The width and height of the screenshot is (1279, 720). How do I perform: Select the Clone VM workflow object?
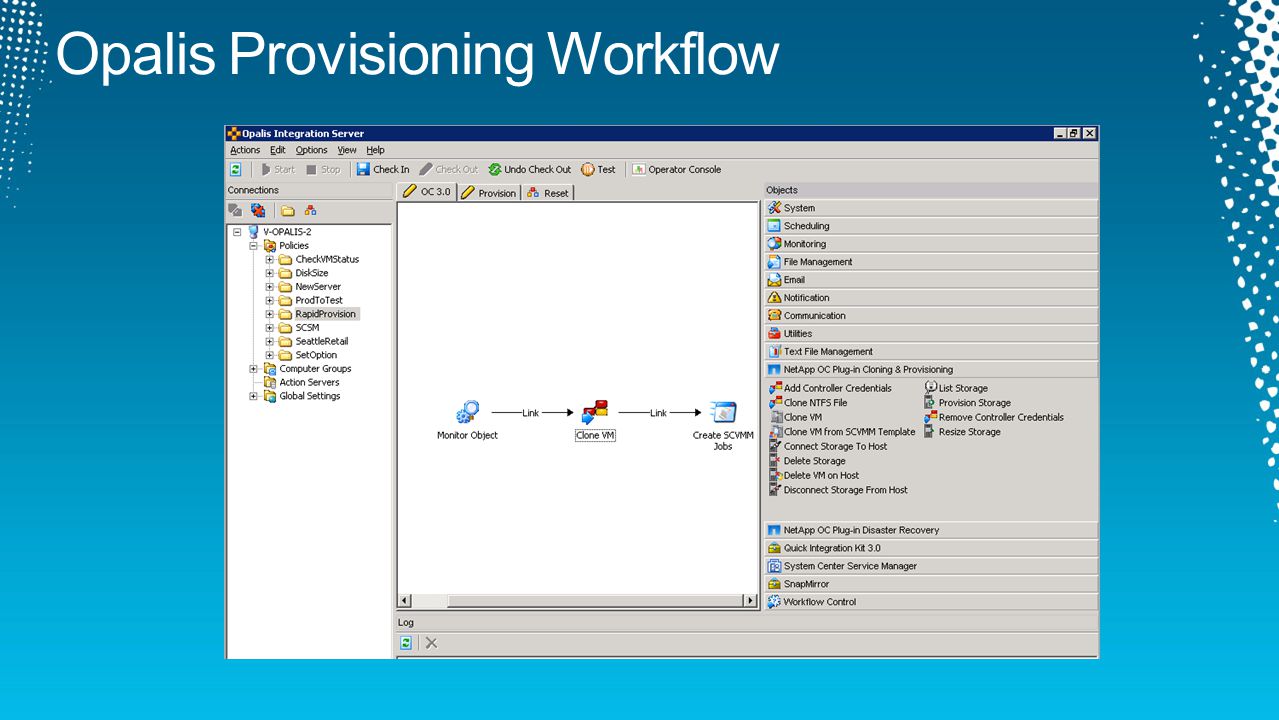coord(595,412)
